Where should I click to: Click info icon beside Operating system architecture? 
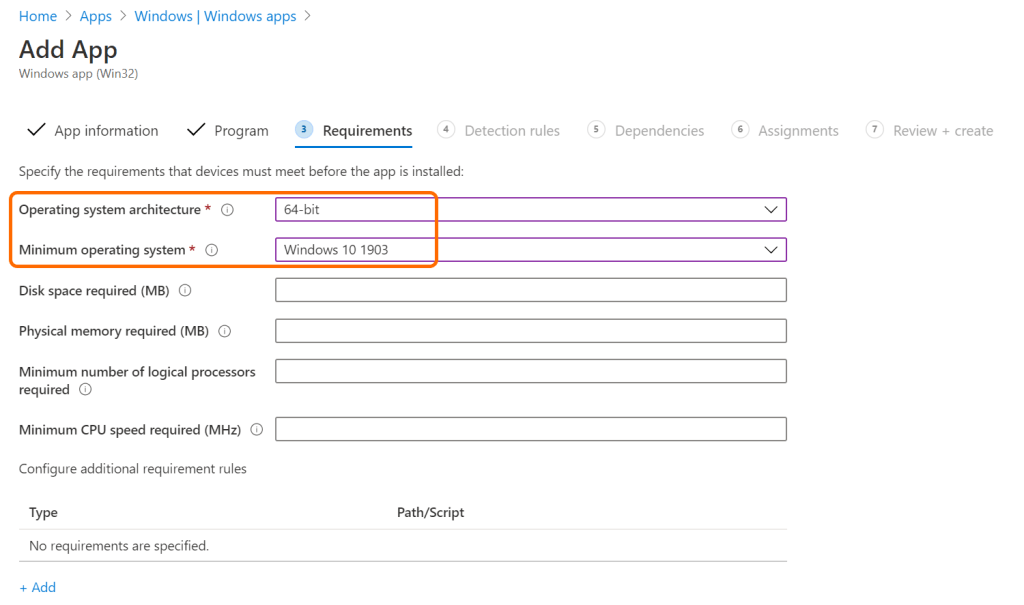tap(227, 210)
